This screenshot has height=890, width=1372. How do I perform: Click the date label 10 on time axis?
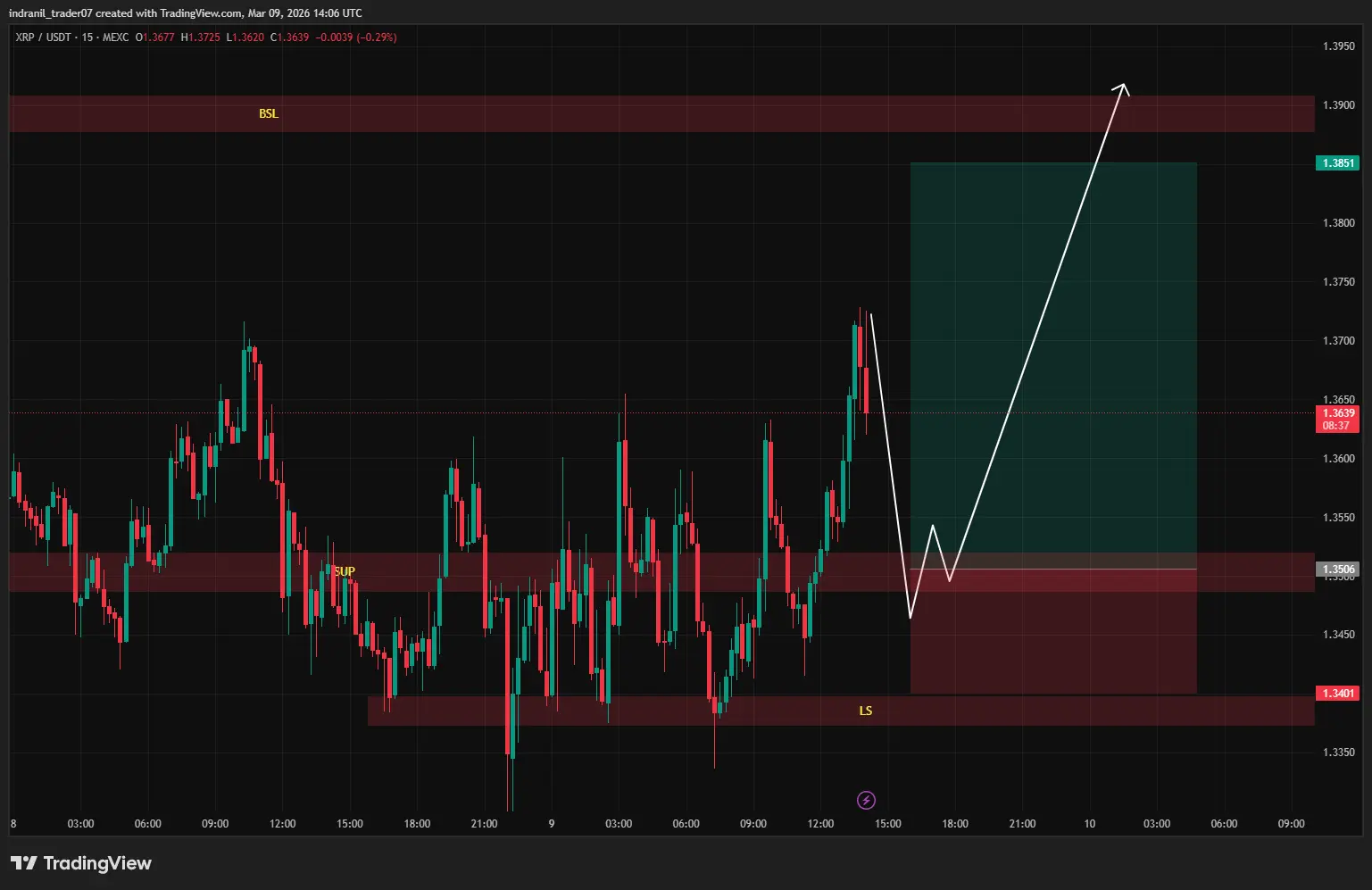point(1090,824)
